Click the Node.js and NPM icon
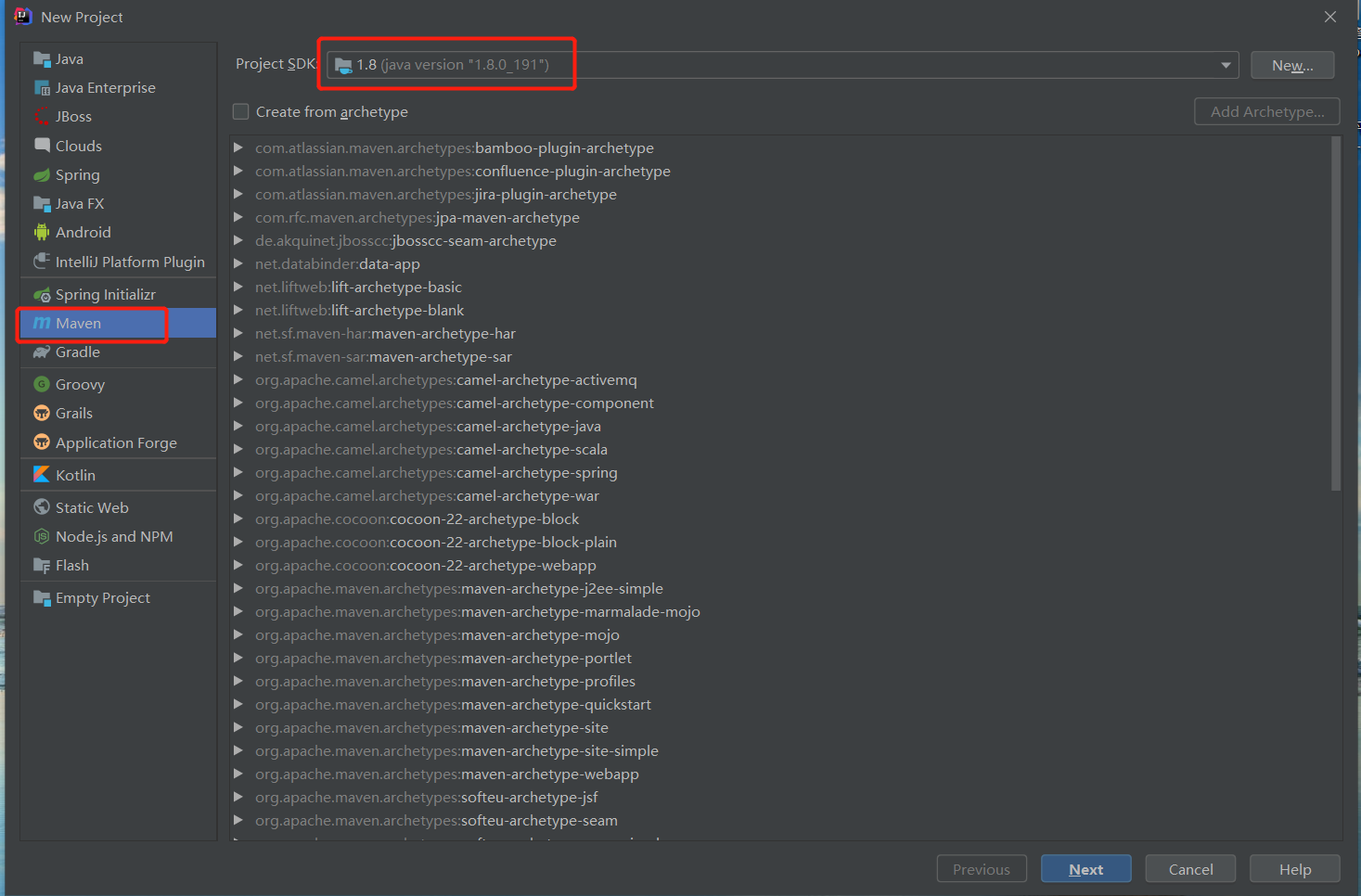Screen dimensions: 1361x896 [x=42, y=537]
